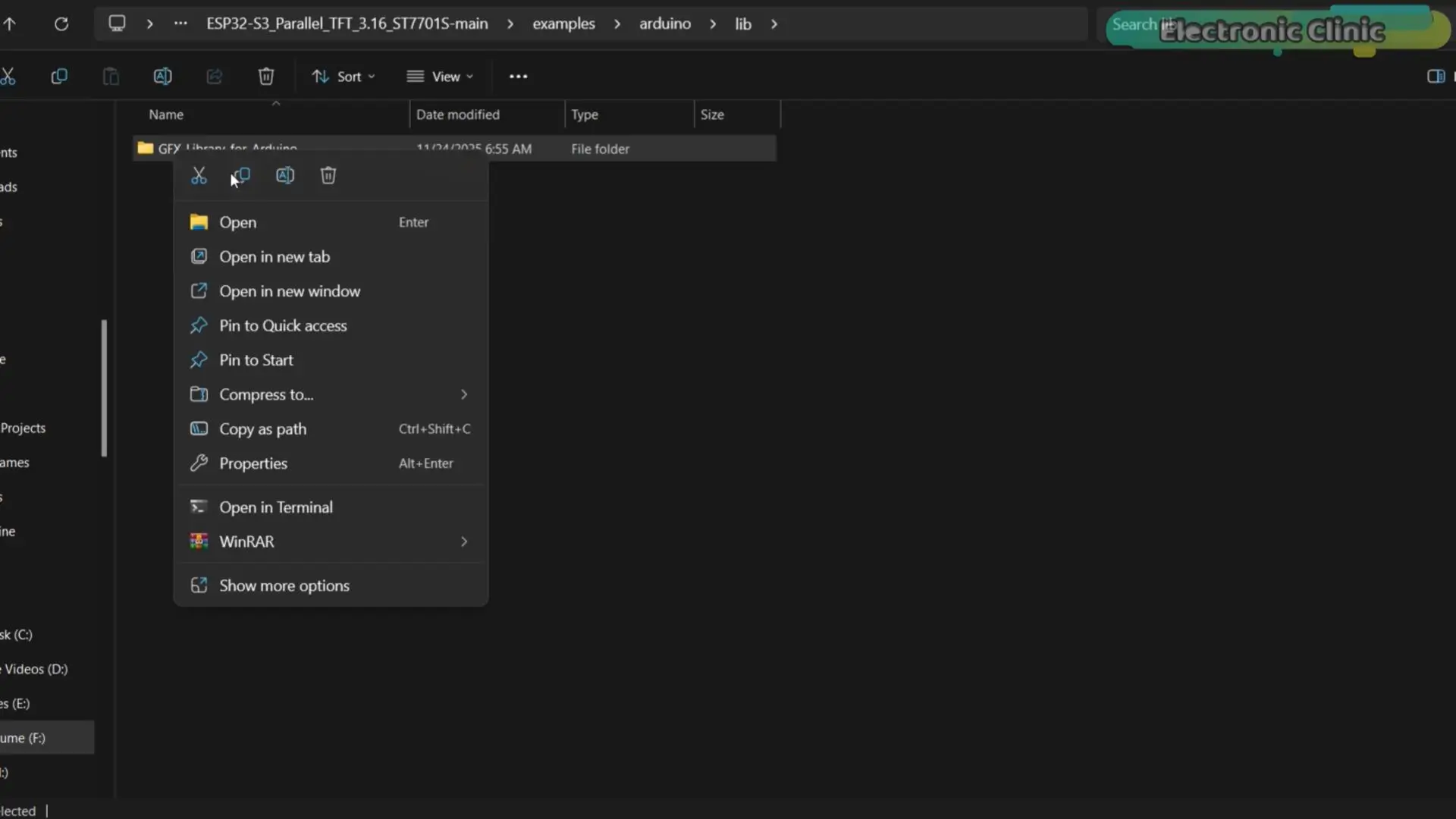Image resolution: width=1456 pixels, height=819 pixels.
Task: Select the (E:) drive in the sidebar
Action: tap(15, 704)
